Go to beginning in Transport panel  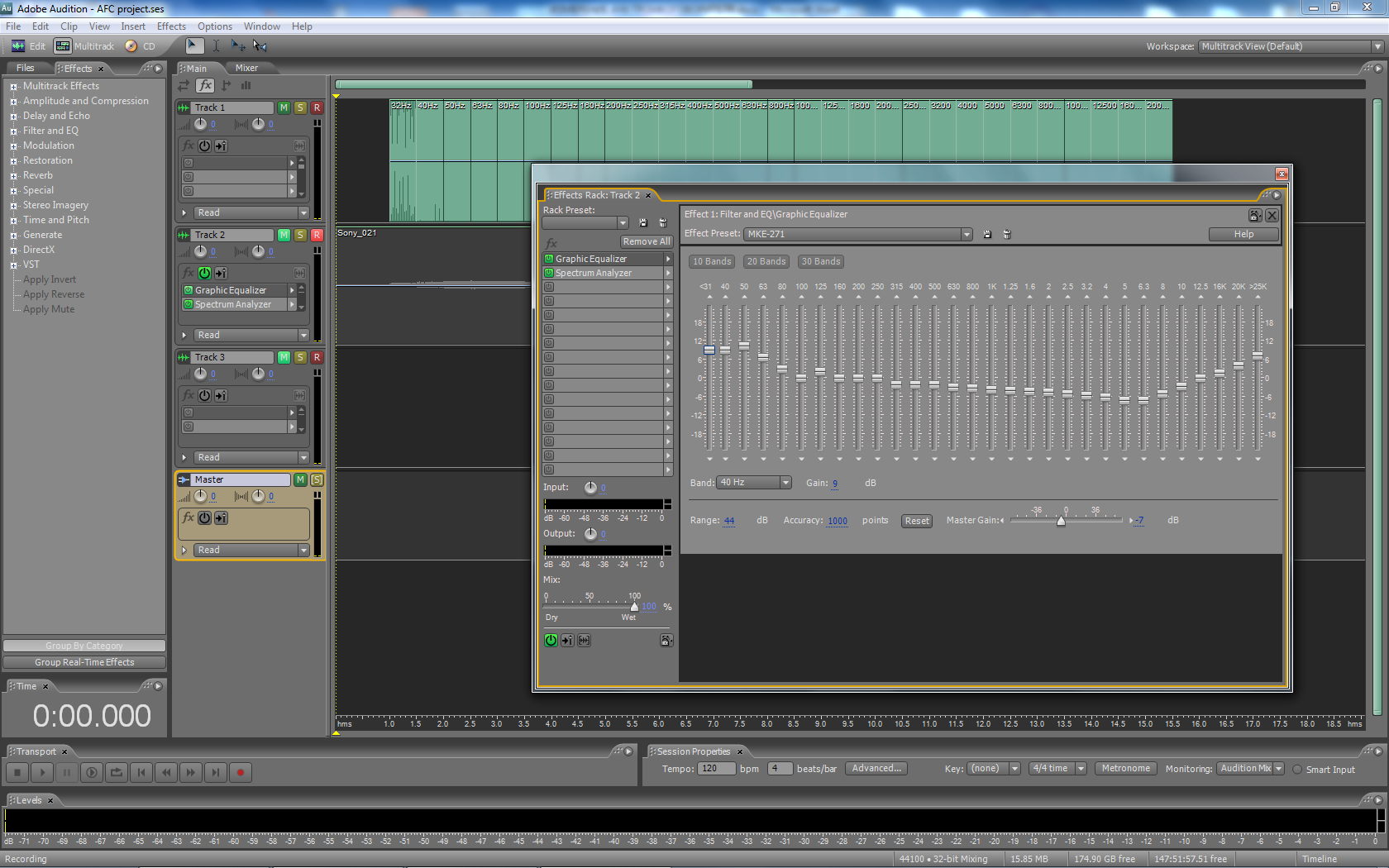(x=141, y=772)
